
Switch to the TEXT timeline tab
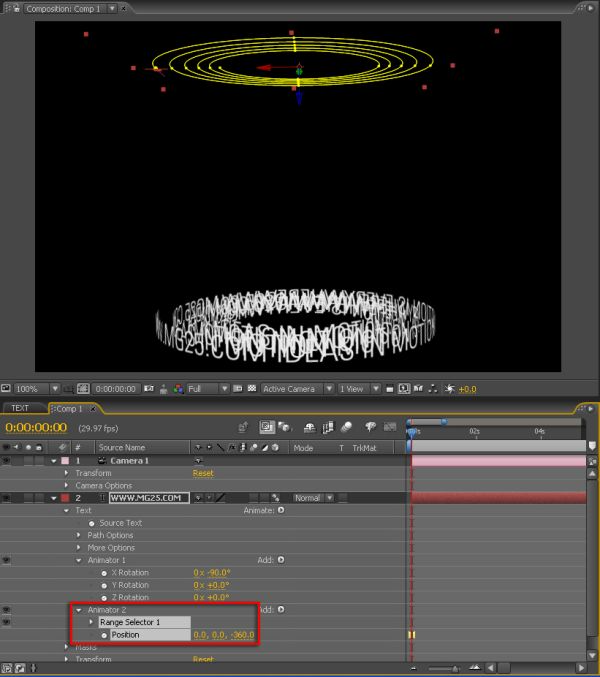coord(20,408)
